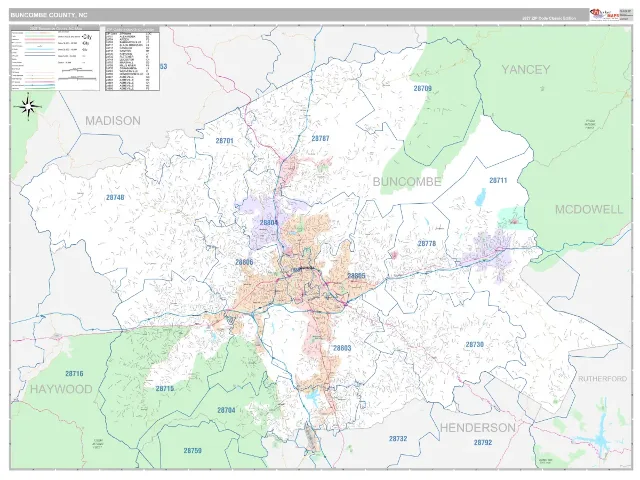Viewport: 640px width, 480px height.
Task: Select ZIP code label 28709
Action: click(422, 88)
